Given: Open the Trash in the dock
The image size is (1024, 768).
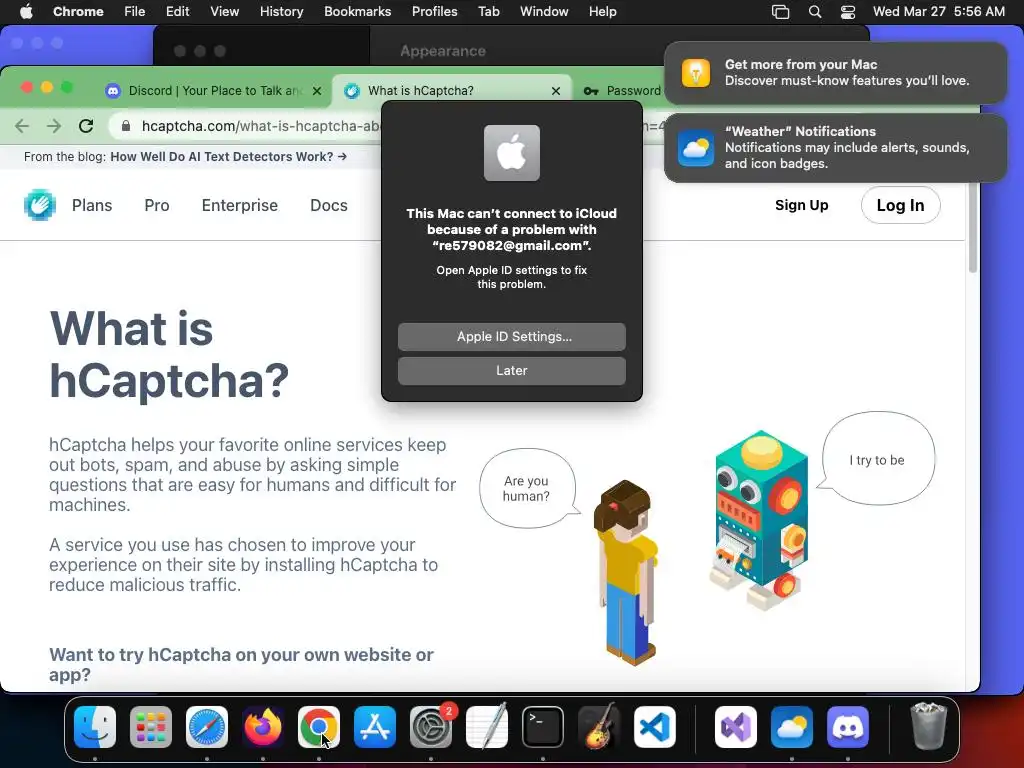Looking at the screenshot, I should coord(928,727).
